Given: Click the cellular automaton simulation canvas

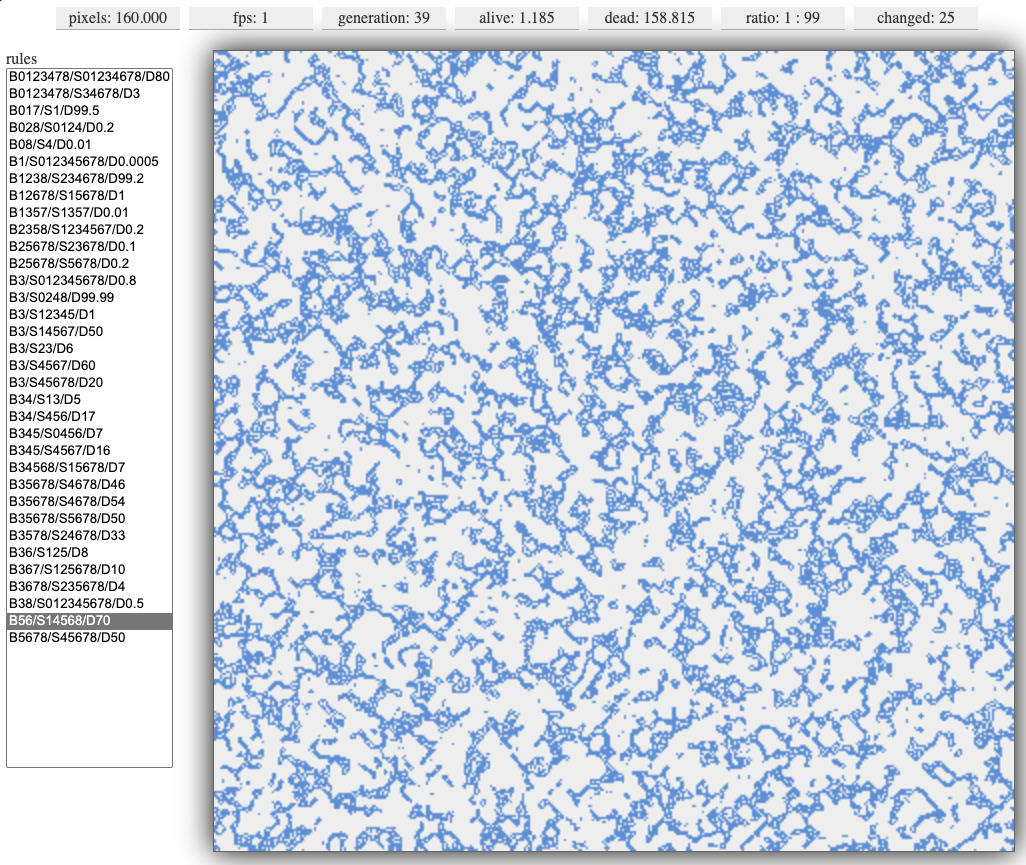Looking at the screenshot, I should point(614,451).
